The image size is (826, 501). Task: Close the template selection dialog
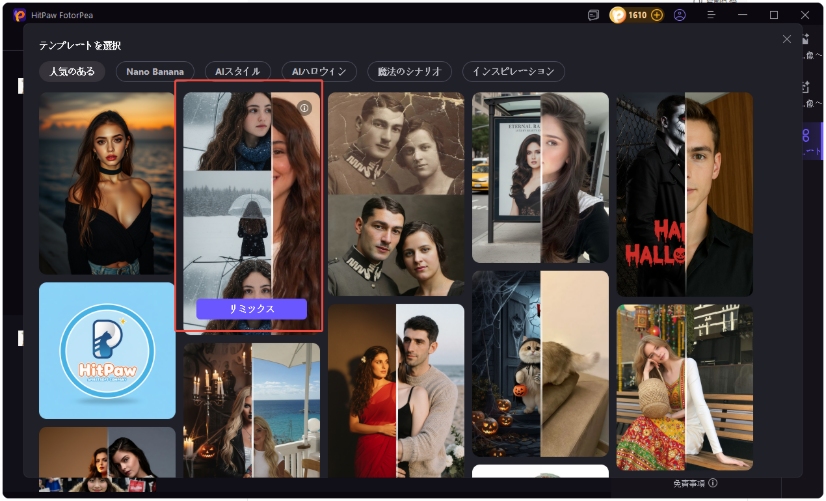tap(787, 39)
